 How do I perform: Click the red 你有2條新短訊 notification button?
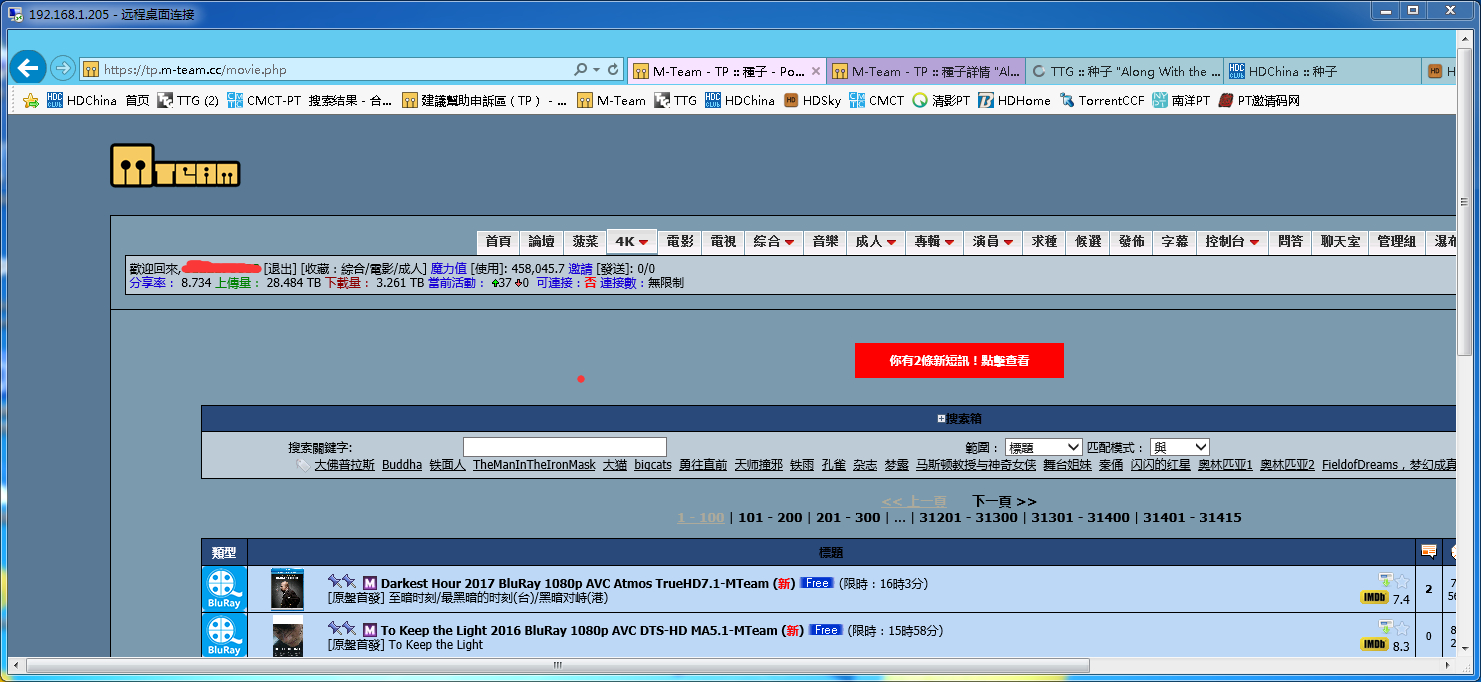point(959,361)
